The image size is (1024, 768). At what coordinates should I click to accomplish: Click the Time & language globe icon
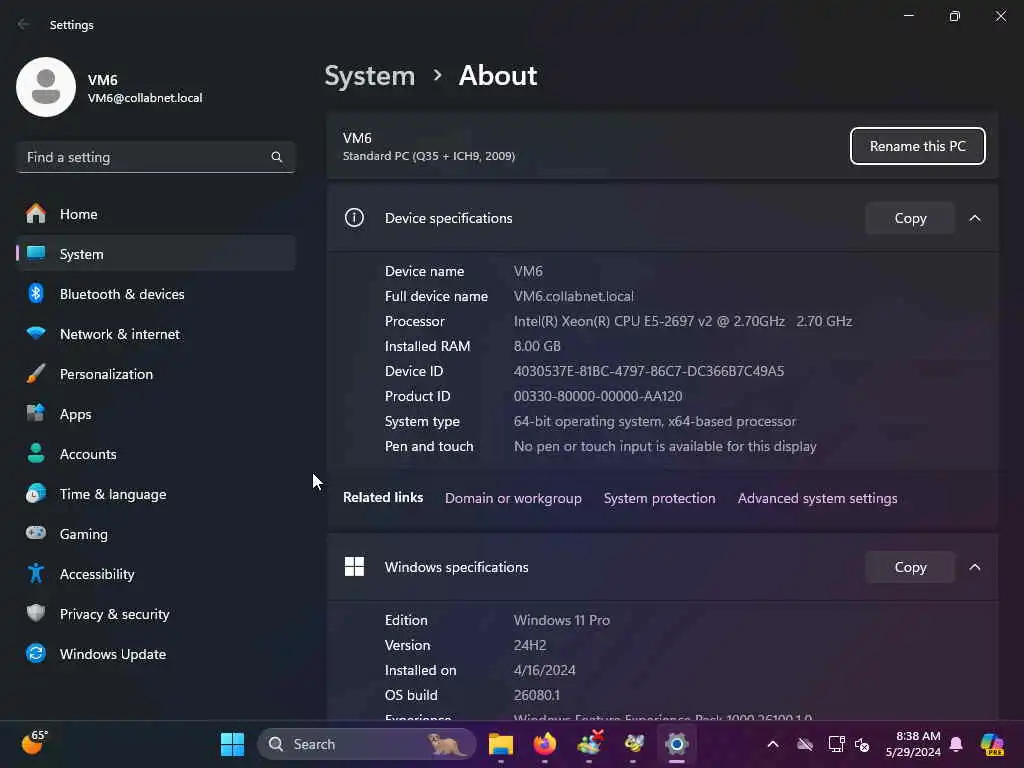click(x=36, y=493)
